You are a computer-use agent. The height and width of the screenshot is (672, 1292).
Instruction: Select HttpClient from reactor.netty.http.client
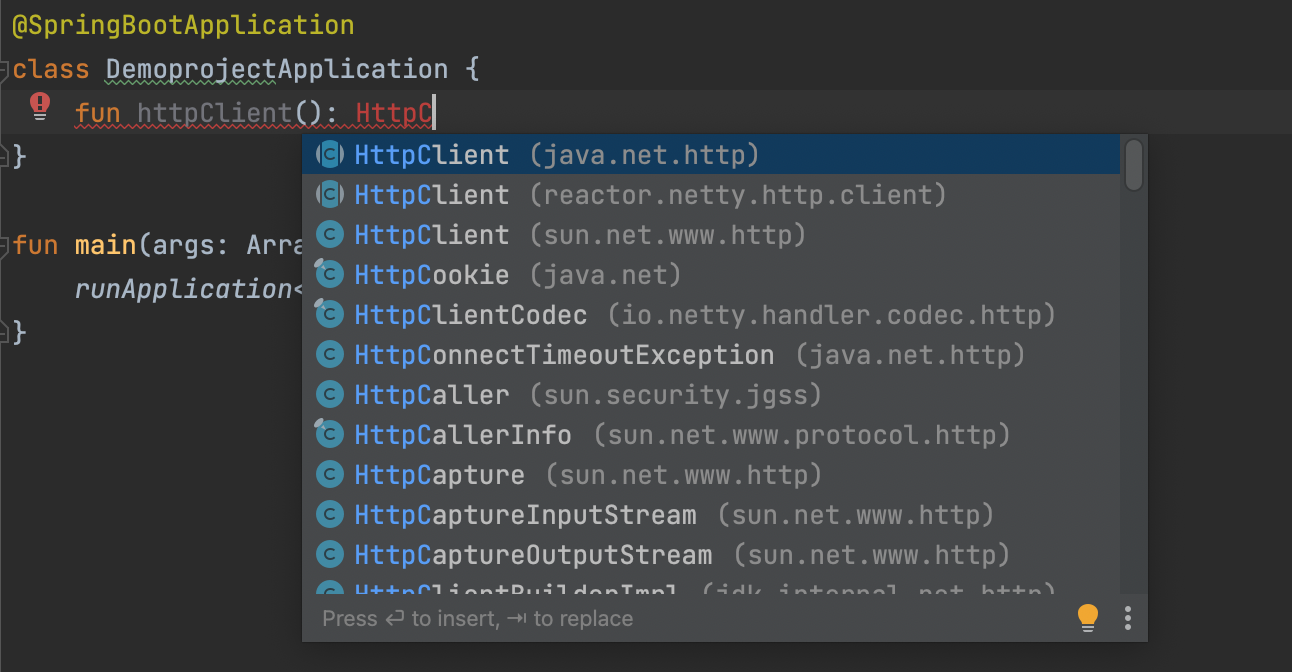711,195
